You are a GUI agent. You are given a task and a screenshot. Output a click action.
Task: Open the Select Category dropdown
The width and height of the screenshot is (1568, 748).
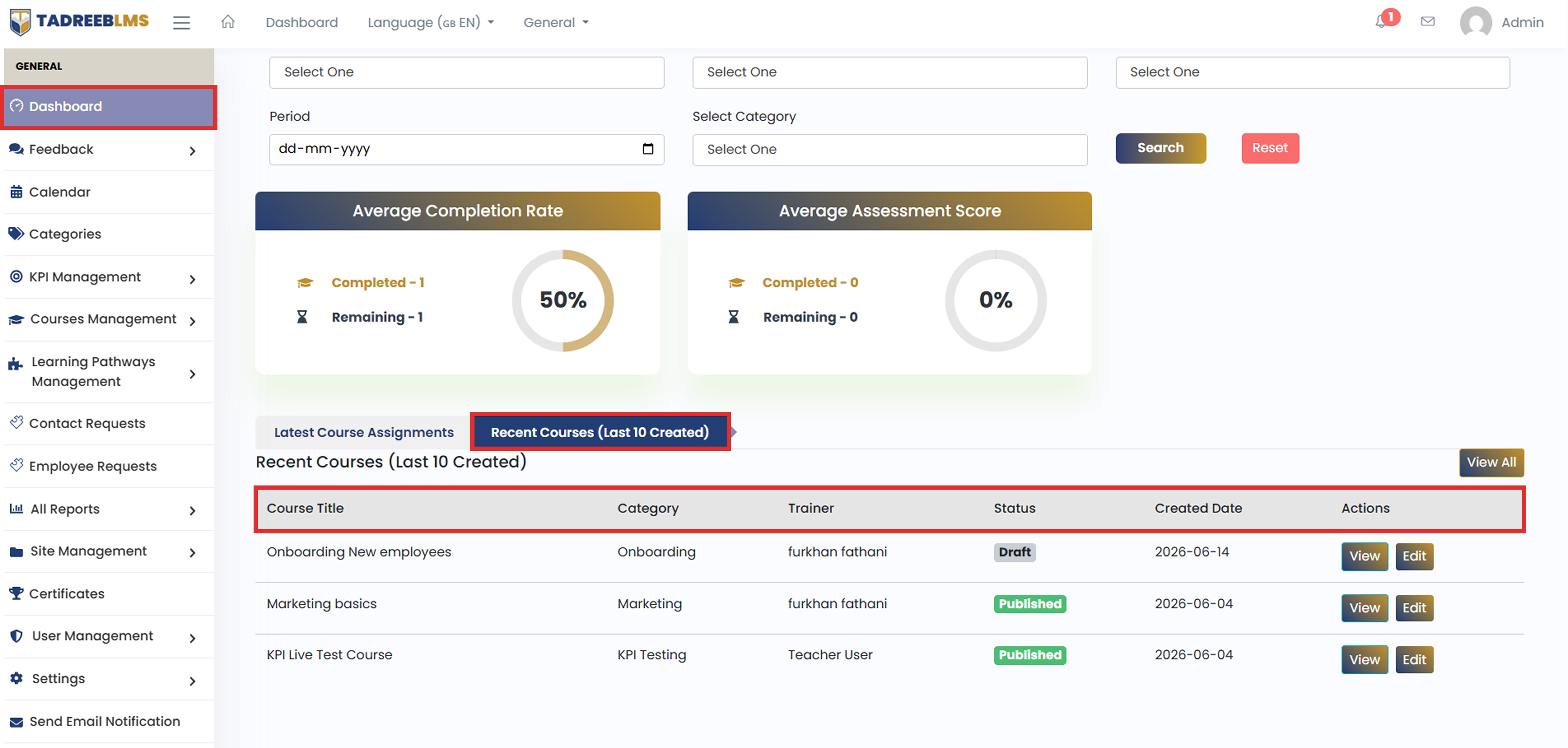point(889,150)
